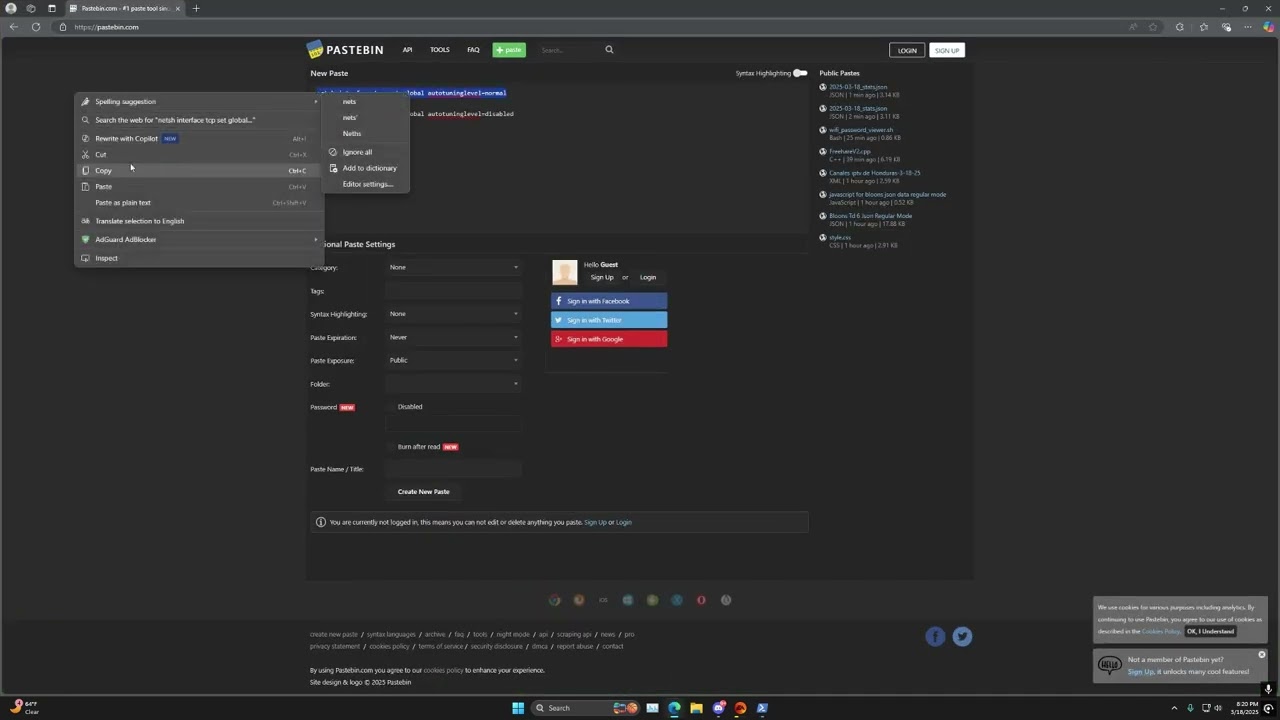Select Translate selection to English
This screenshot has width=1280, height=720.
[x=199, y=221]
